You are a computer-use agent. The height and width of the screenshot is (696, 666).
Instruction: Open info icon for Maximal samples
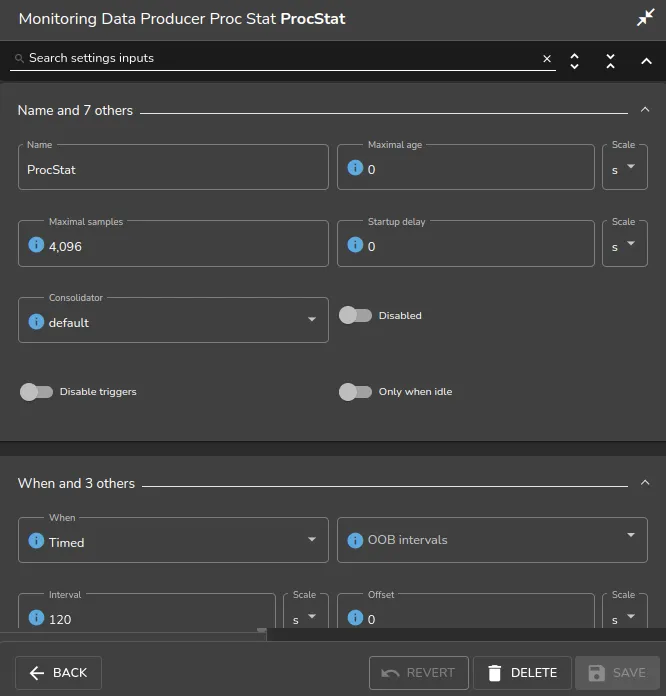(36, 245)
